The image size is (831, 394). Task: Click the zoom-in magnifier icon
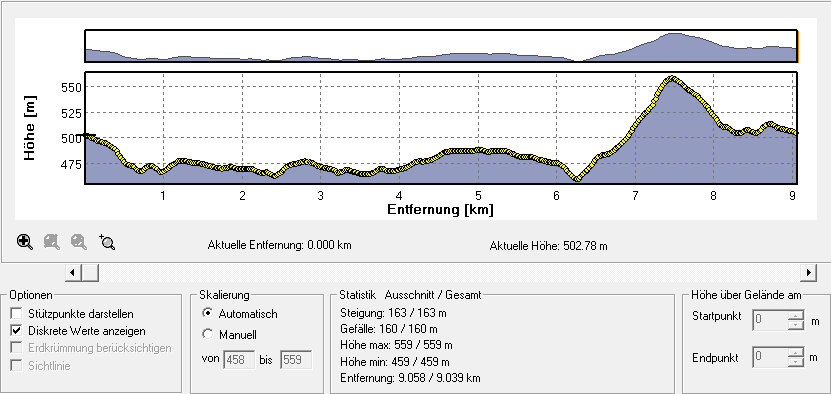click(x=25, y=242)
